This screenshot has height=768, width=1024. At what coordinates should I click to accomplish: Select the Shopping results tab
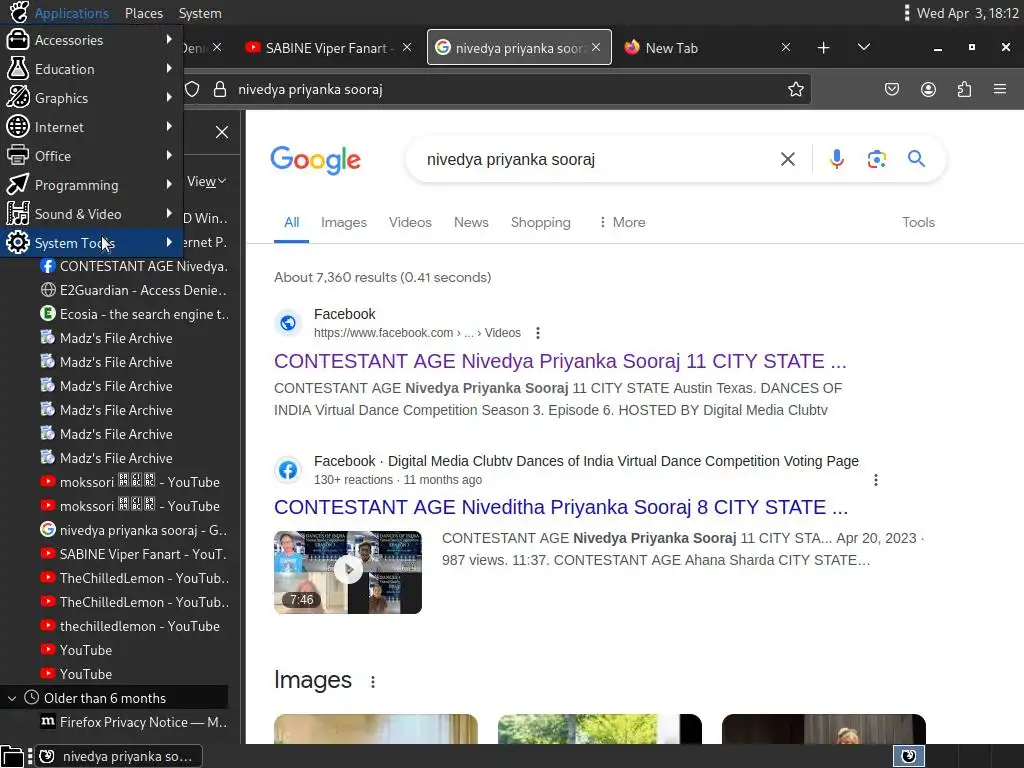tap(541, 223)
